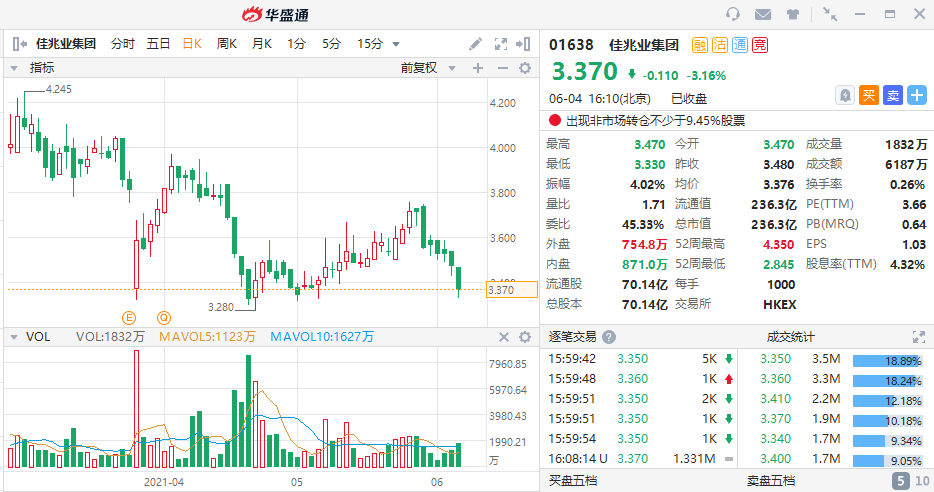Switch to 五日 five-day chart
934x492 pixels.
[158, 43]
